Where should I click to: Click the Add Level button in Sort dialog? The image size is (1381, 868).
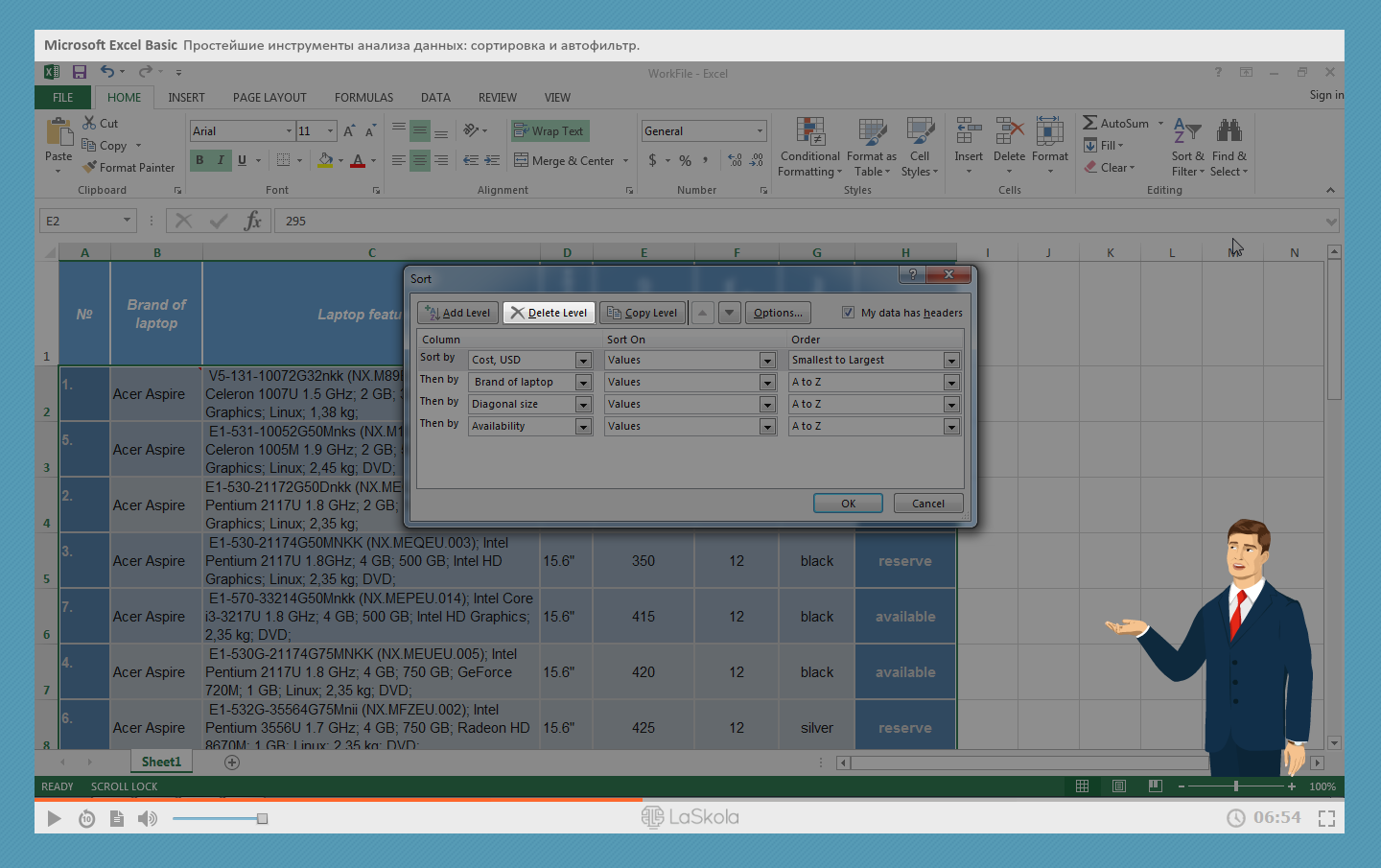click(x=457, y=313)
